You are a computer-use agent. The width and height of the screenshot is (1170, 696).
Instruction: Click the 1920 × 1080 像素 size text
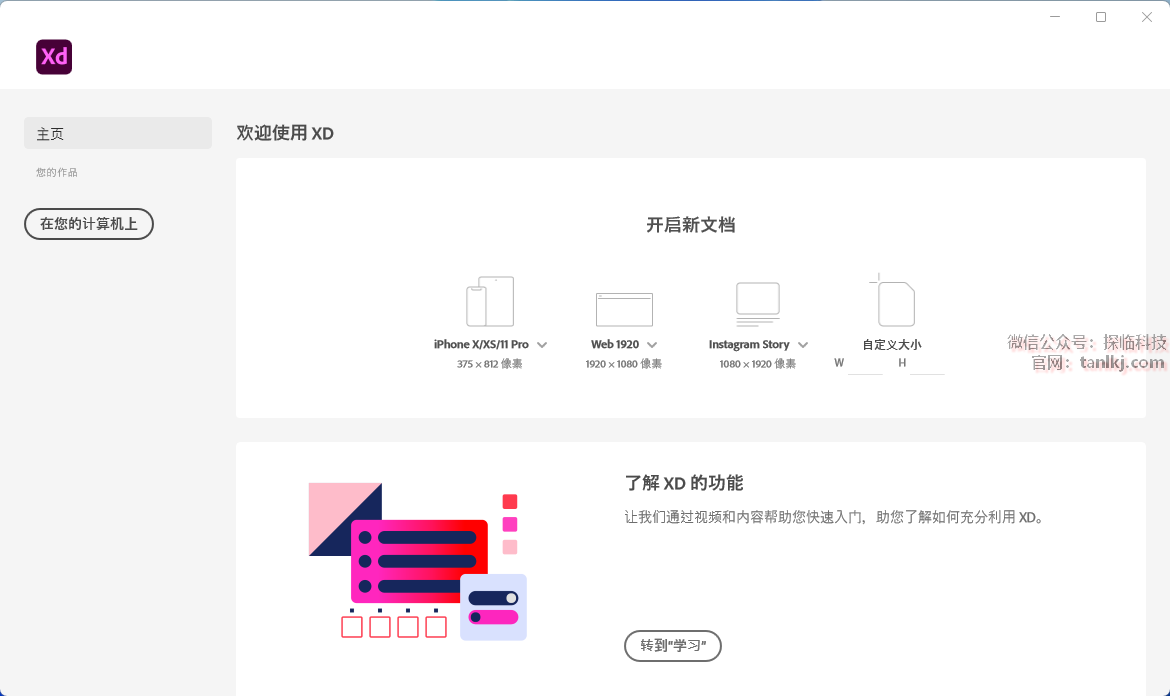623,364
